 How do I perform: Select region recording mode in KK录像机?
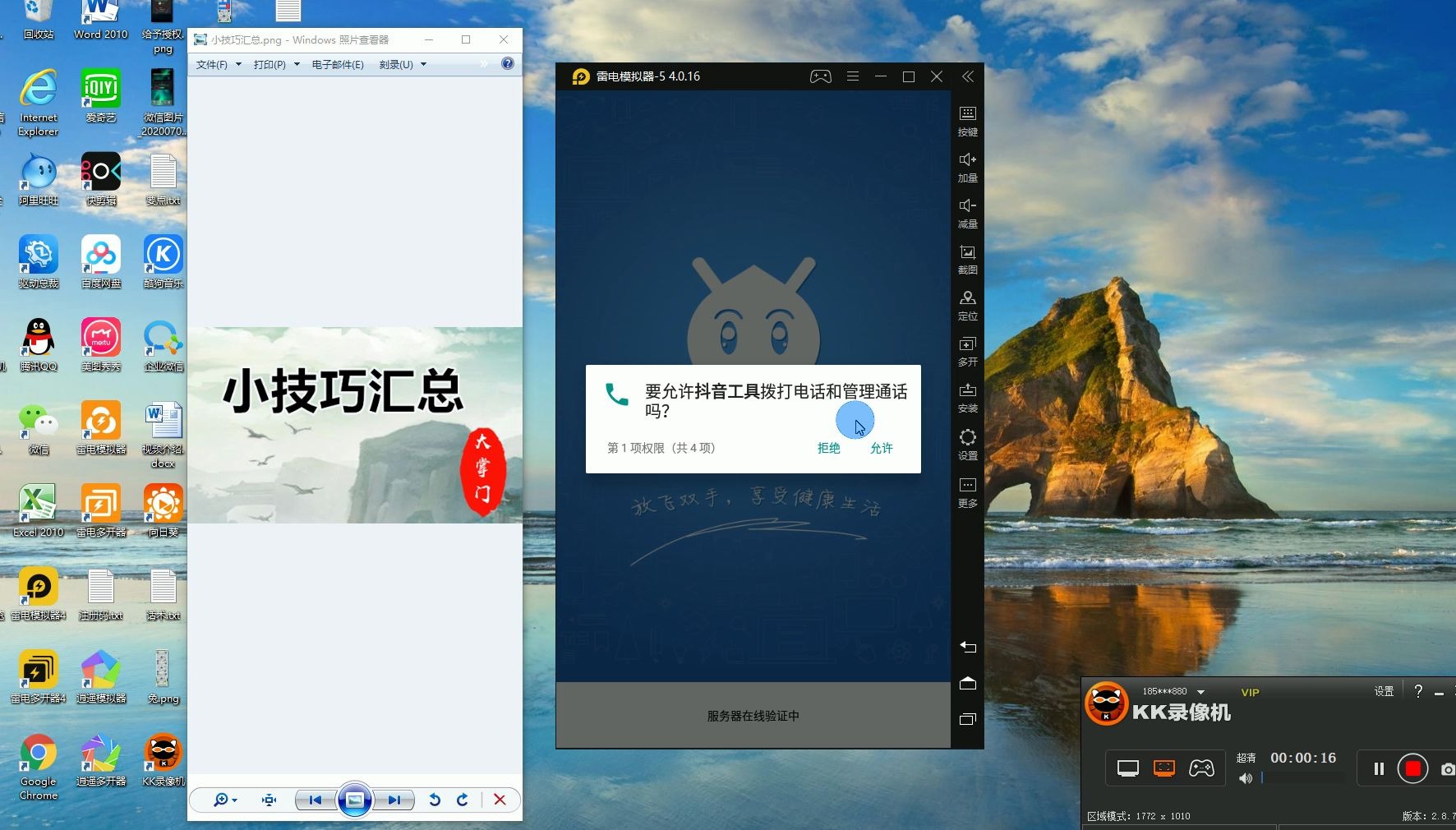click(1164, 768)
